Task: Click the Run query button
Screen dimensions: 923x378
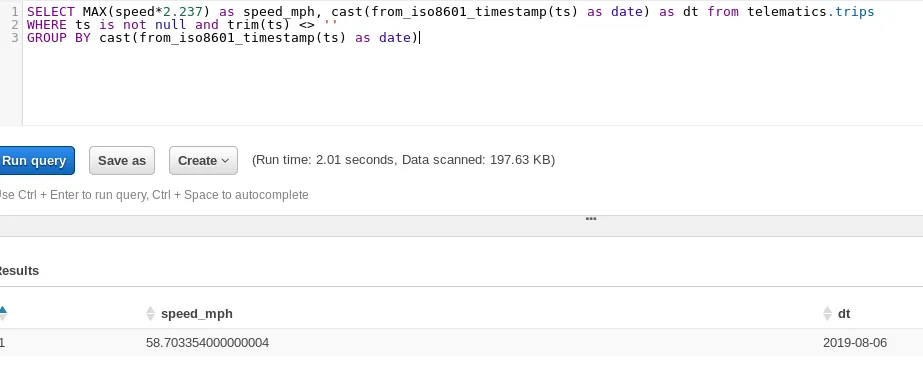Action: pos(36,161)
